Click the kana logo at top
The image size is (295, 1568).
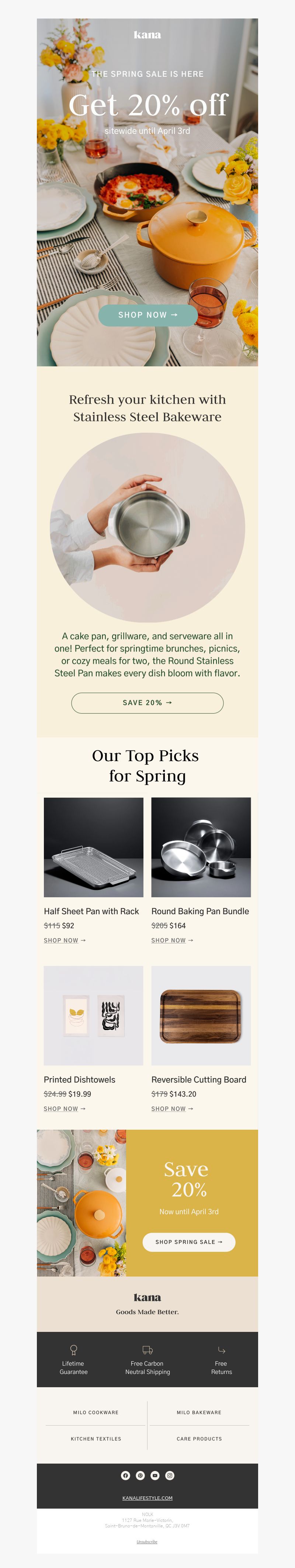[x=147, y=35]
